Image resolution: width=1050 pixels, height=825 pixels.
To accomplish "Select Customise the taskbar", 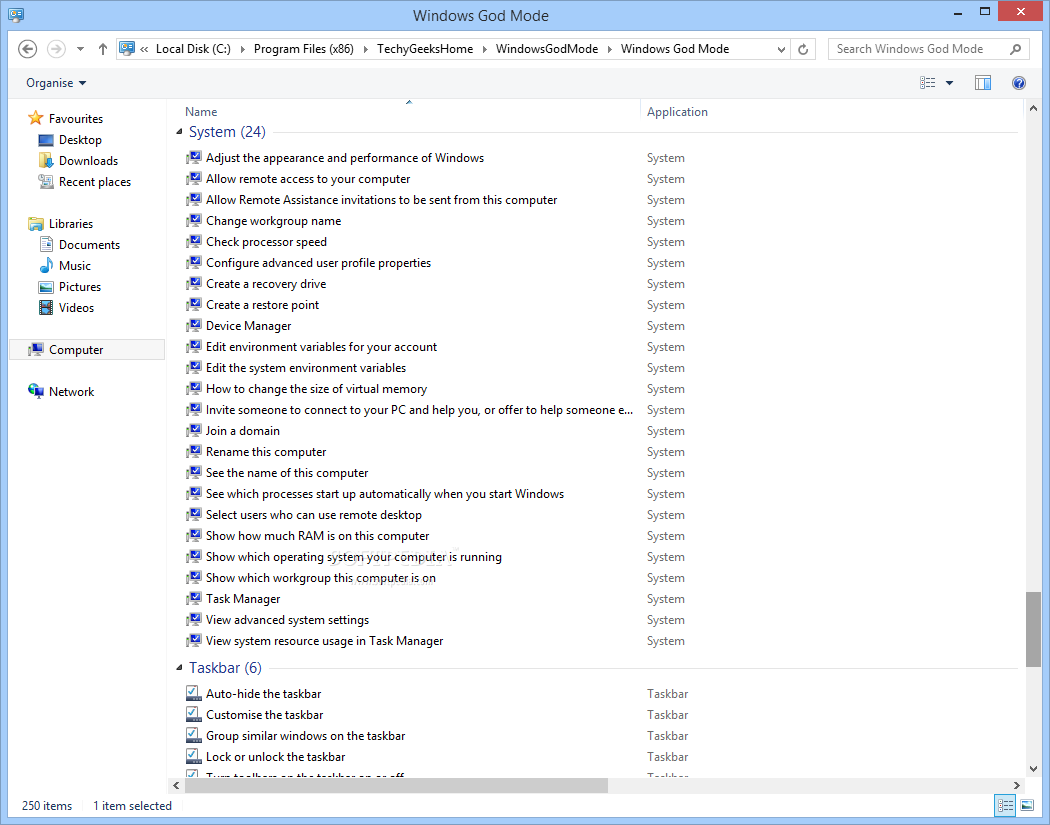I will tap(265, 715).
